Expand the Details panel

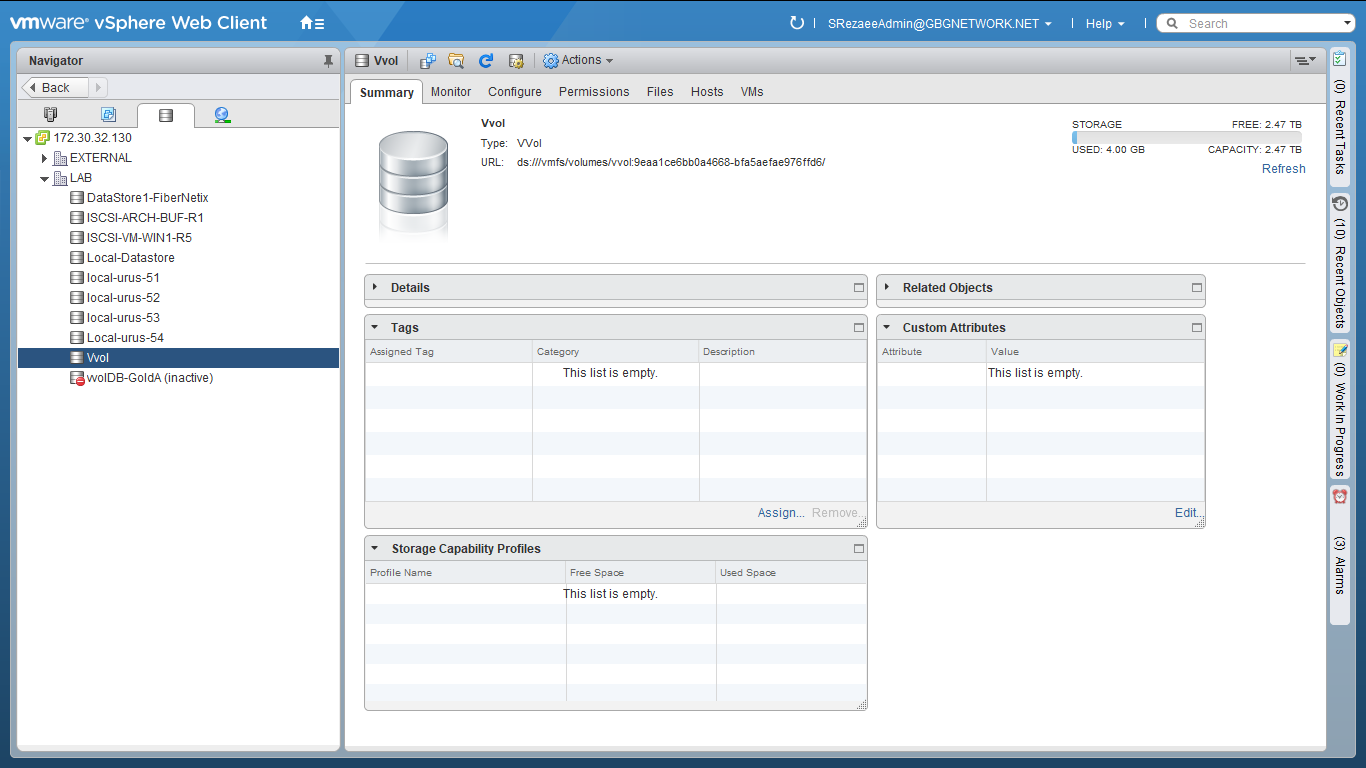tap(375, 287)
